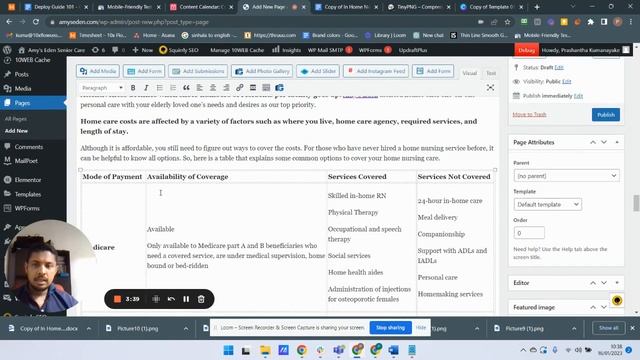The height and width of the screenshot is (360, 640).
Task: Open Insights in the admin bar
Action: [x=287, y=50]
